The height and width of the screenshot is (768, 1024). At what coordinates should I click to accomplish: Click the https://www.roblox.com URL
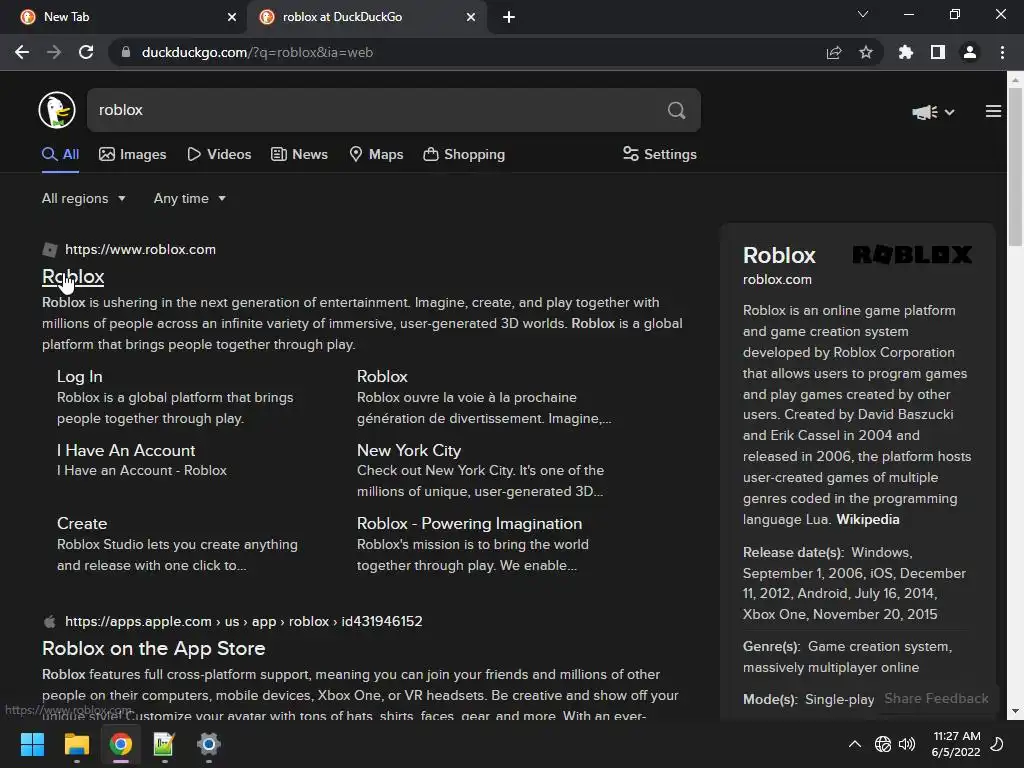click(x=140, y=249)
